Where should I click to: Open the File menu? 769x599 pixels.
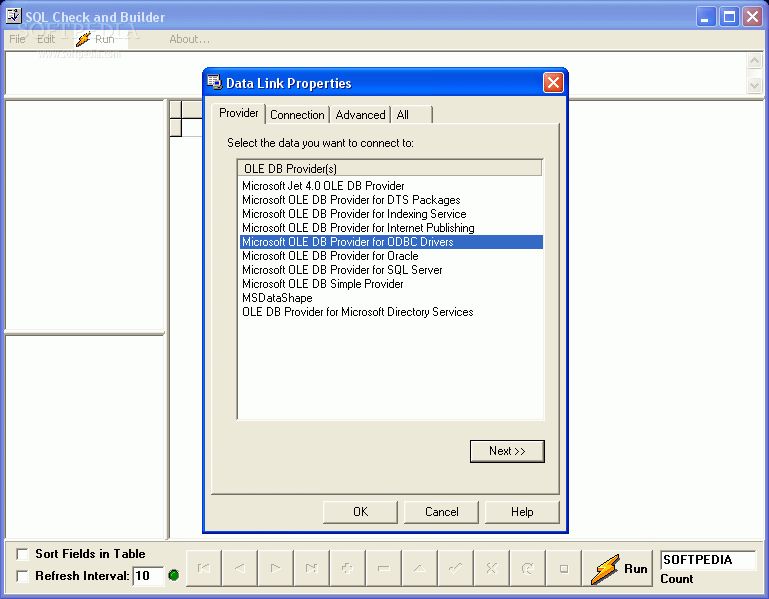pyautogui.click(x=17, y=39)
